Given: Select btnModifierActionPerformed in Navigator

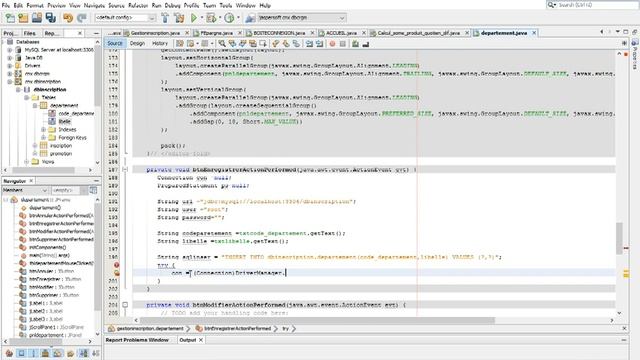Looking at the screenshot, I should 61,231.
